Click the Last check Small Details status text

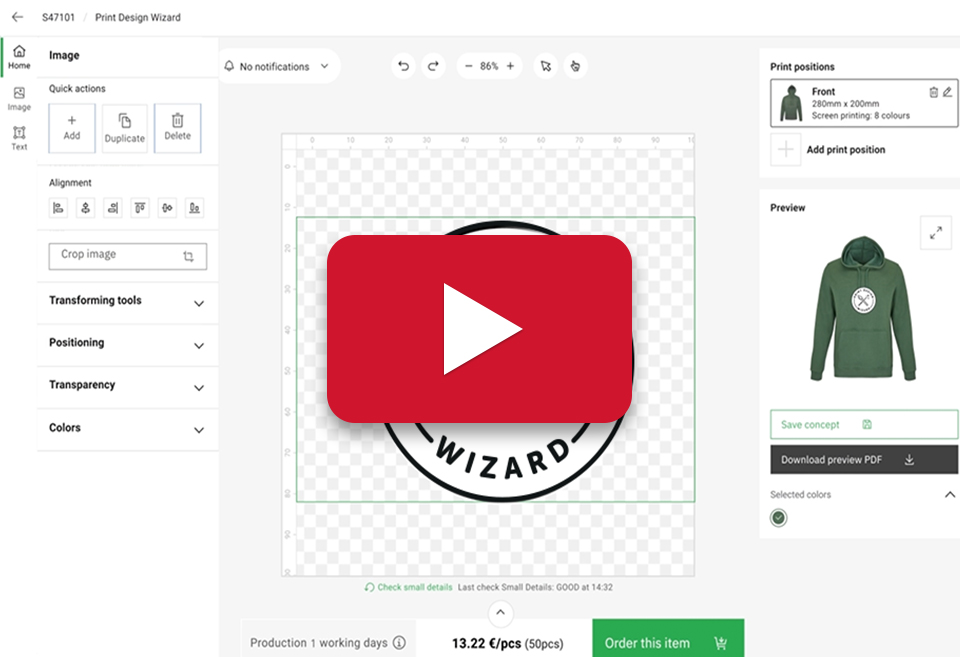[x=535, y=587]
